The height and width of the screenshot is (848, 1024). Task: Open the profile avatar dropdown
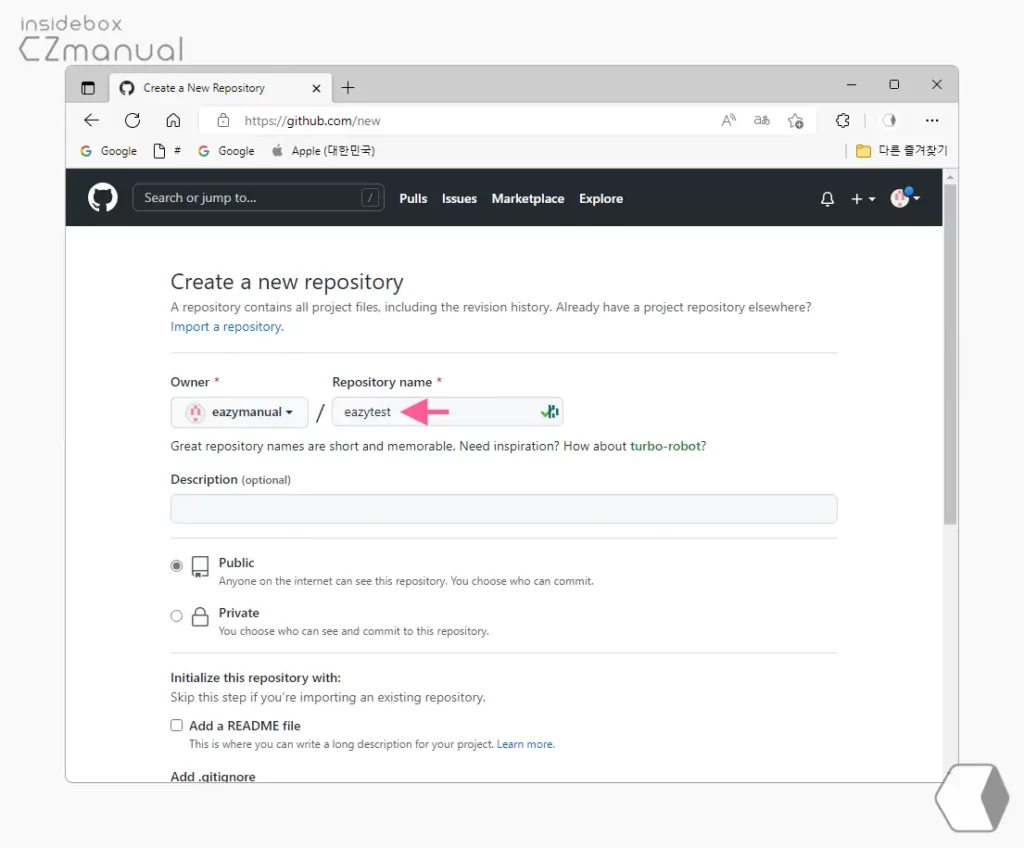(903, 197)
